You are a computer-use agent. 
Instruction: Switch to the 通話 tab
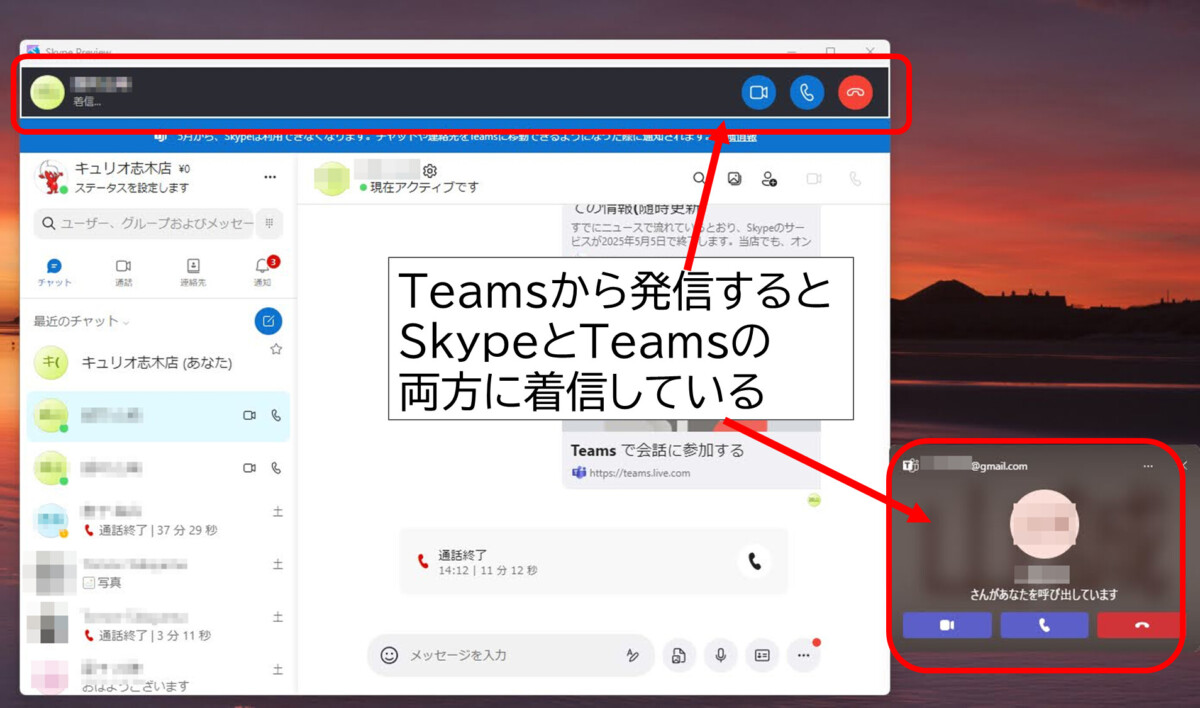(123, 272)
